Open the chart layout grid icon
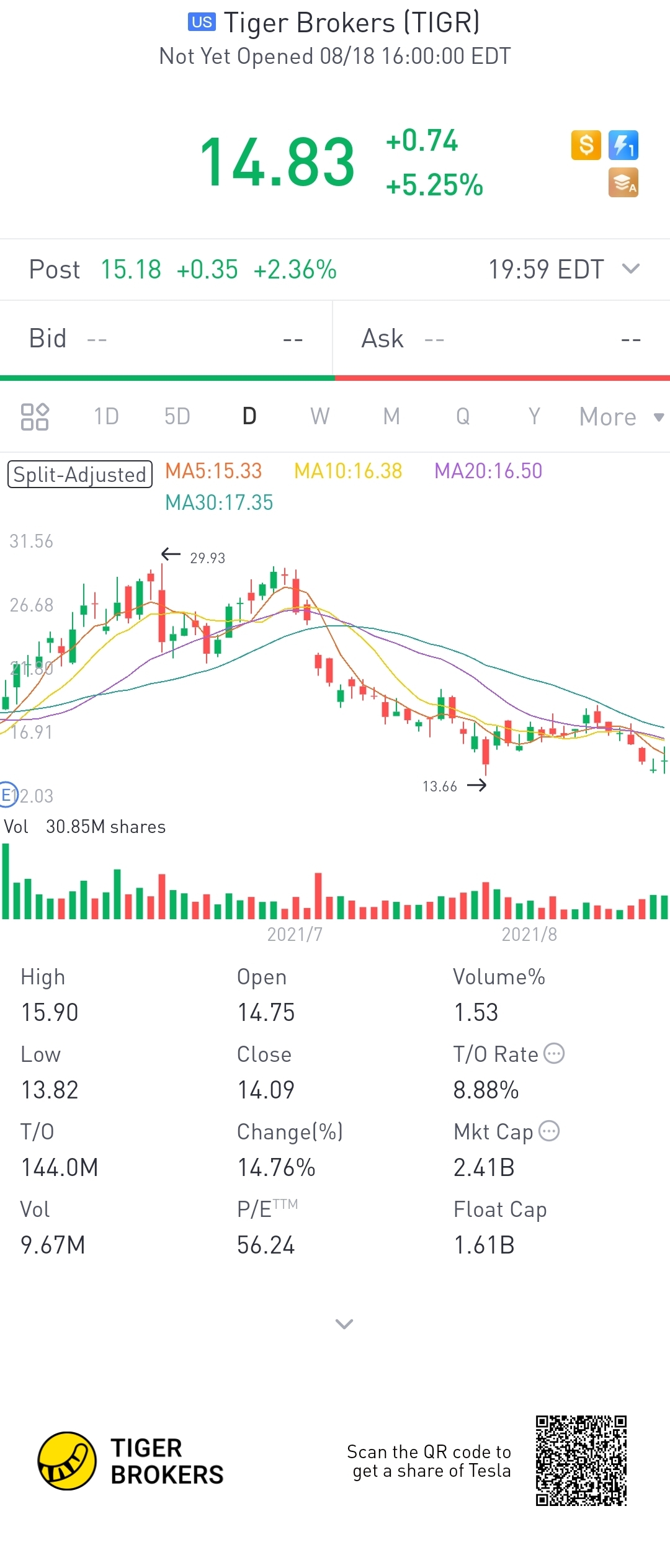Screen dimensions: 670x1568 coord(35,417)
